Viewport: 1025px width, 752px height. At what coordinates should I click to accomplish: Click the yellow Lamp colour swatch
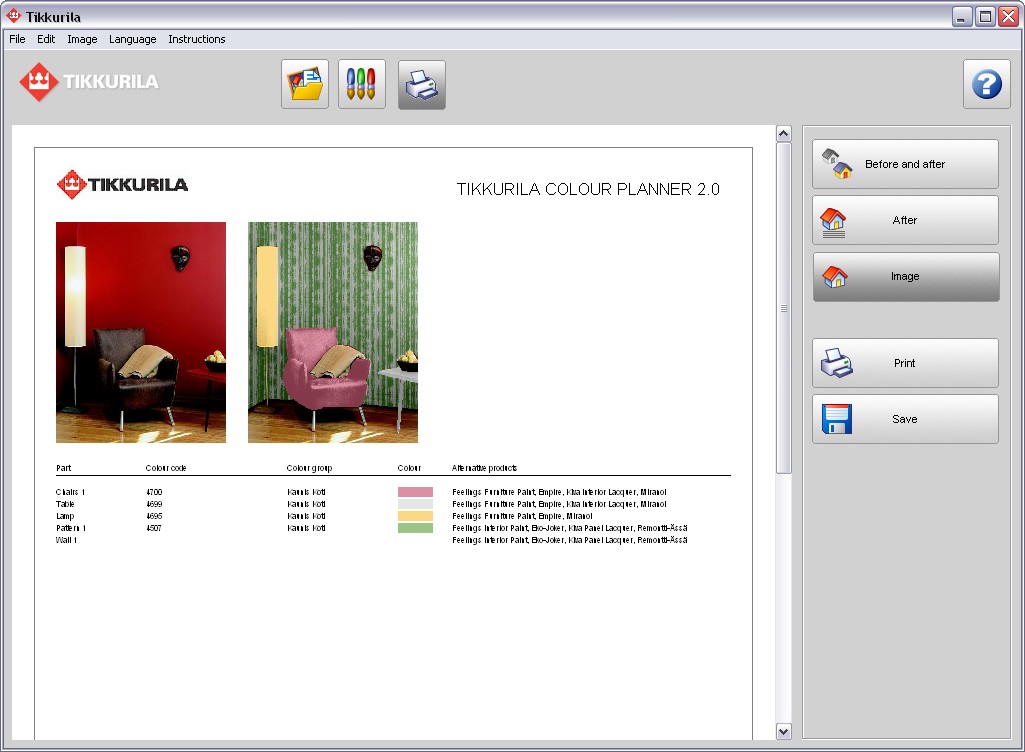[415, 516]
